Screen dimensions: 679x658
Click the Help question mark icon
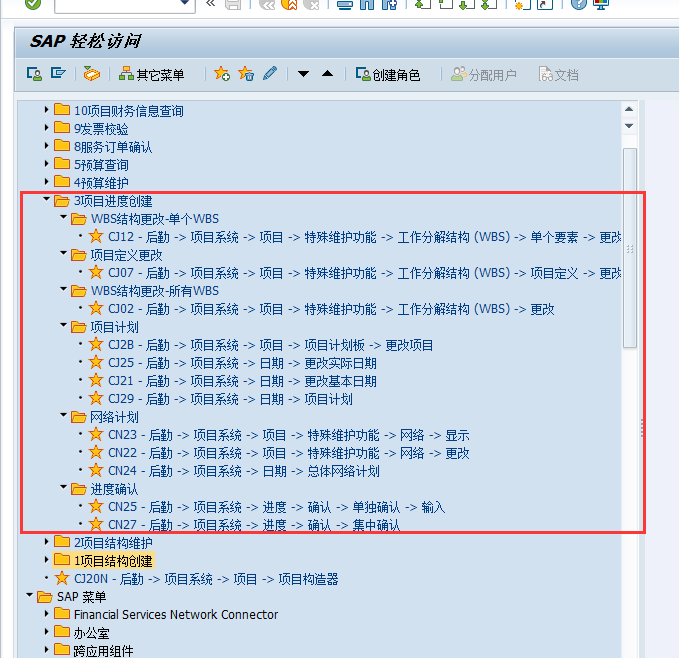pos(579,4)
